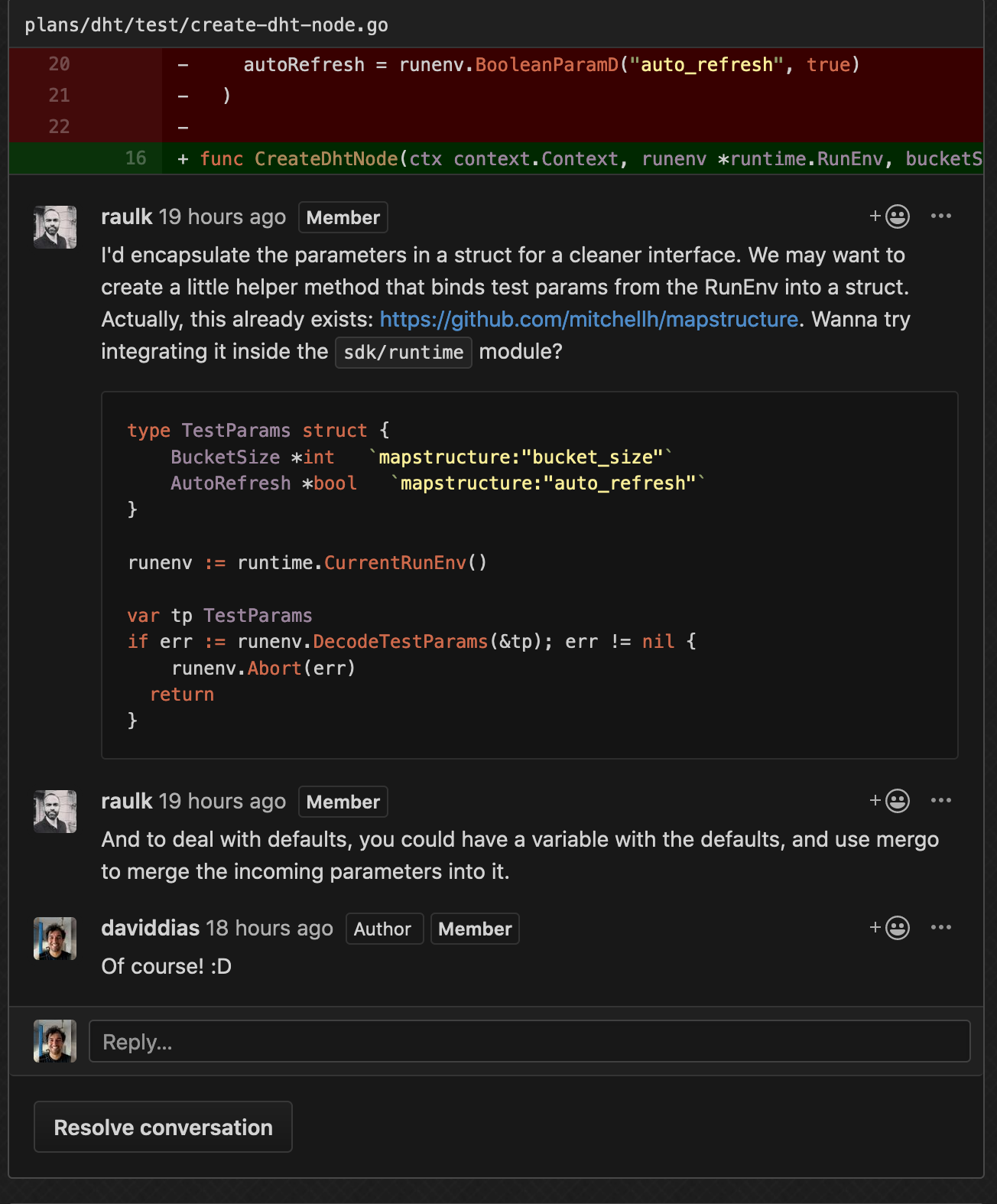Click the 'runenv.Abort(err)' code line
Viewport: 997px width, 1204px height.
pyautogui.click(x=264, y=669)
